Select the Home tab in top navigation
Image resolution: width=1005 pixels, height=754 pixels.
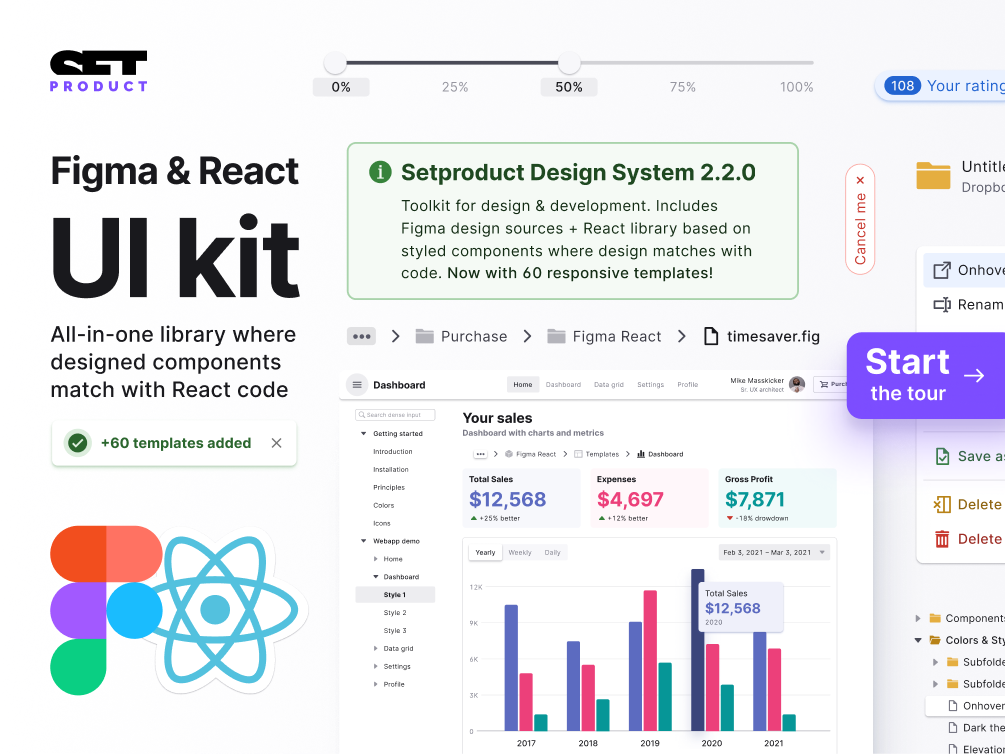point(523,385)
